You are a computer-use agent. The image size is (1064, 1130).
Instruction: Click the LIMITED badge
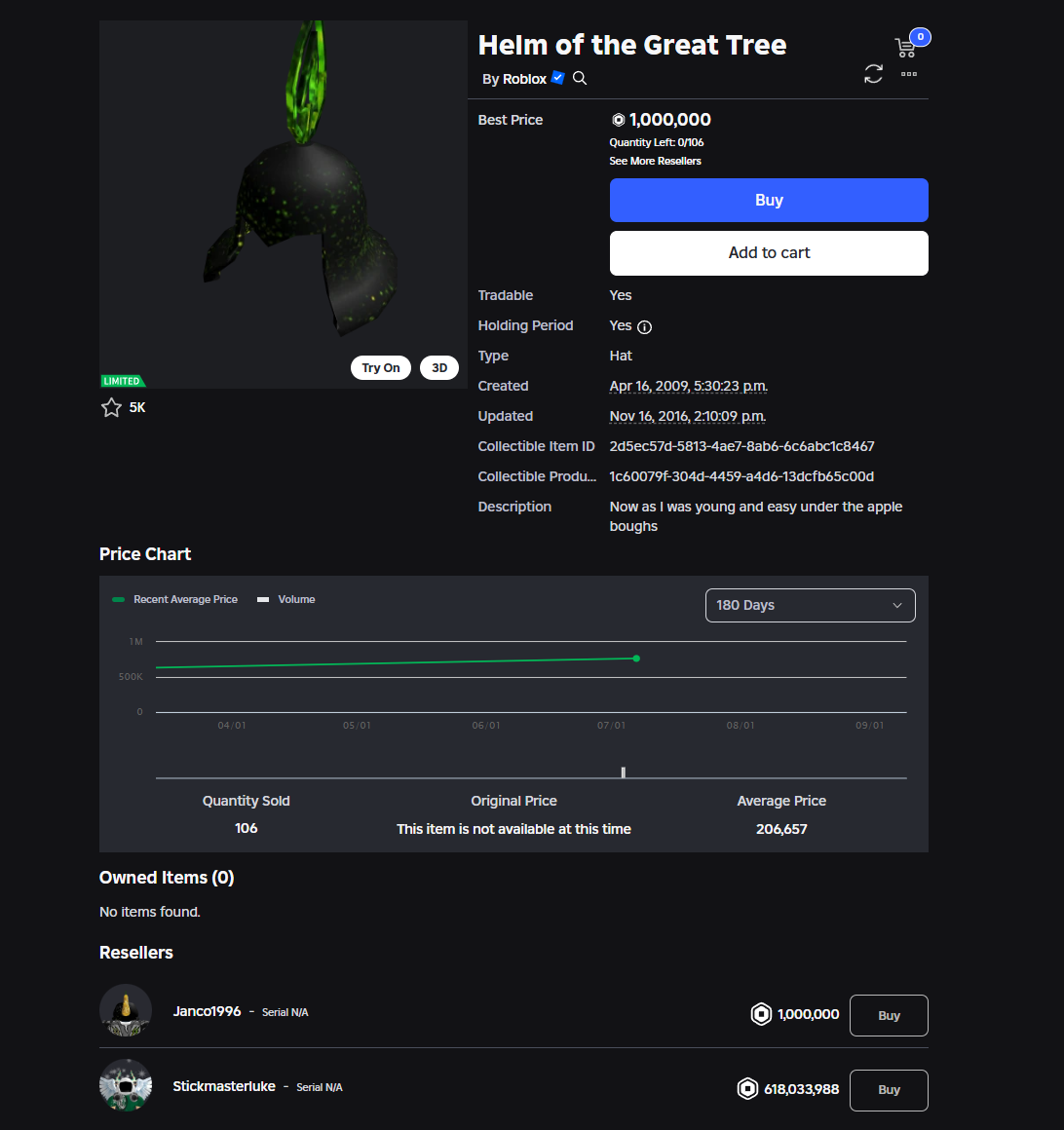pyautogui.click(x=123, y=381)
